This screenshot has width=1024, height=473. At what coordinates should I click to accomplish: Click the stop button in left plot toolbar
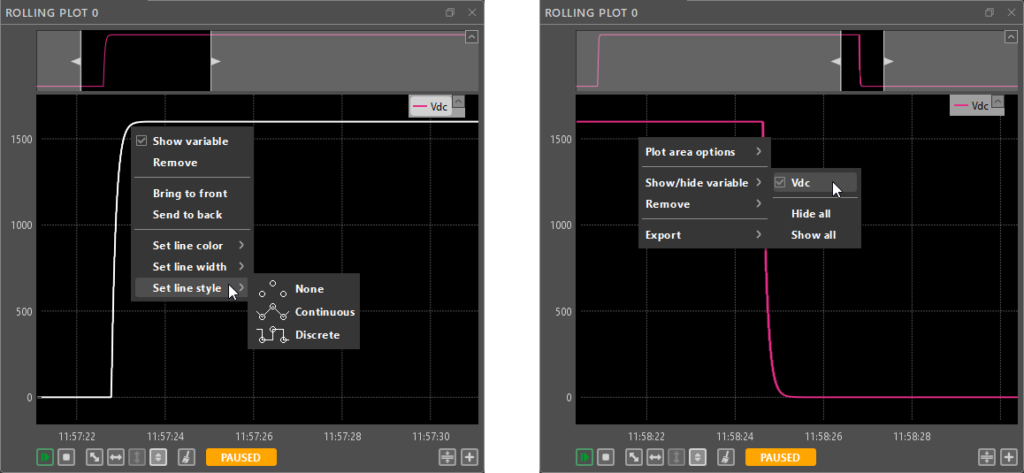click(x=66, y=457)
